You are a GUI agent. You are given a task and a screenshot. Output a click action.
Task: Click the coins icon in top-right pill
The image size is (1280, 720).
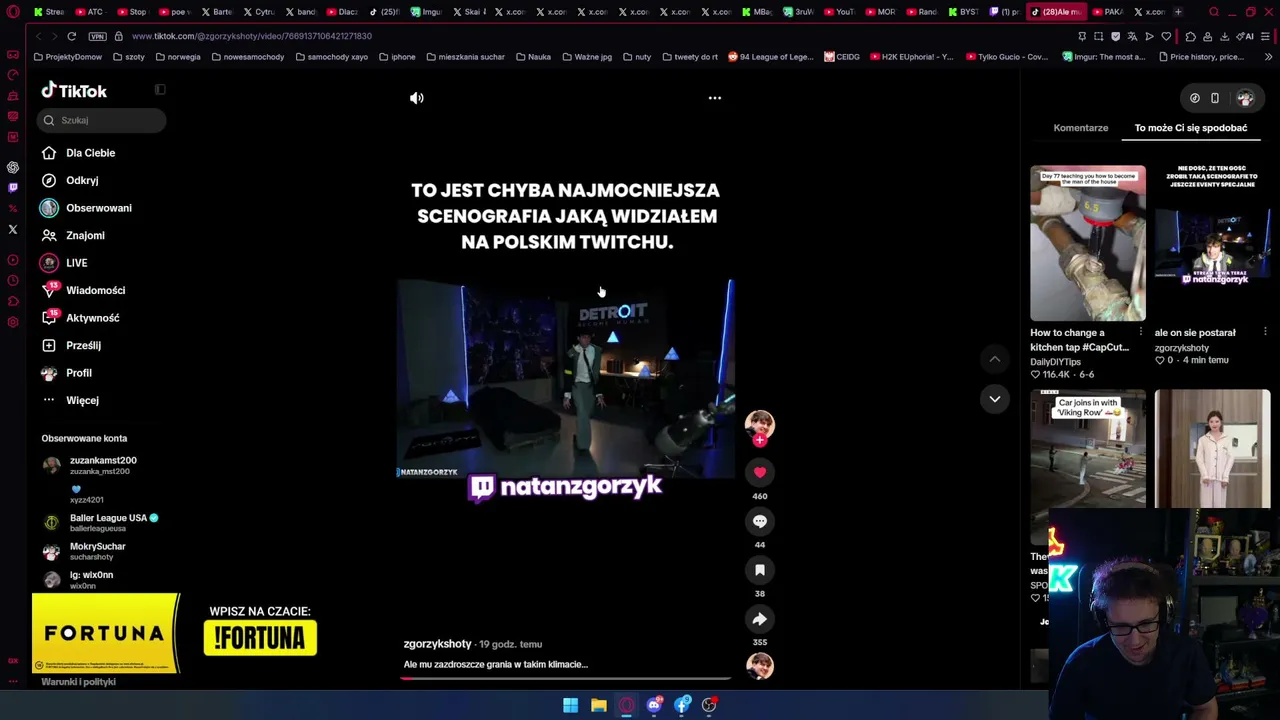click(x=1195, y=98)
